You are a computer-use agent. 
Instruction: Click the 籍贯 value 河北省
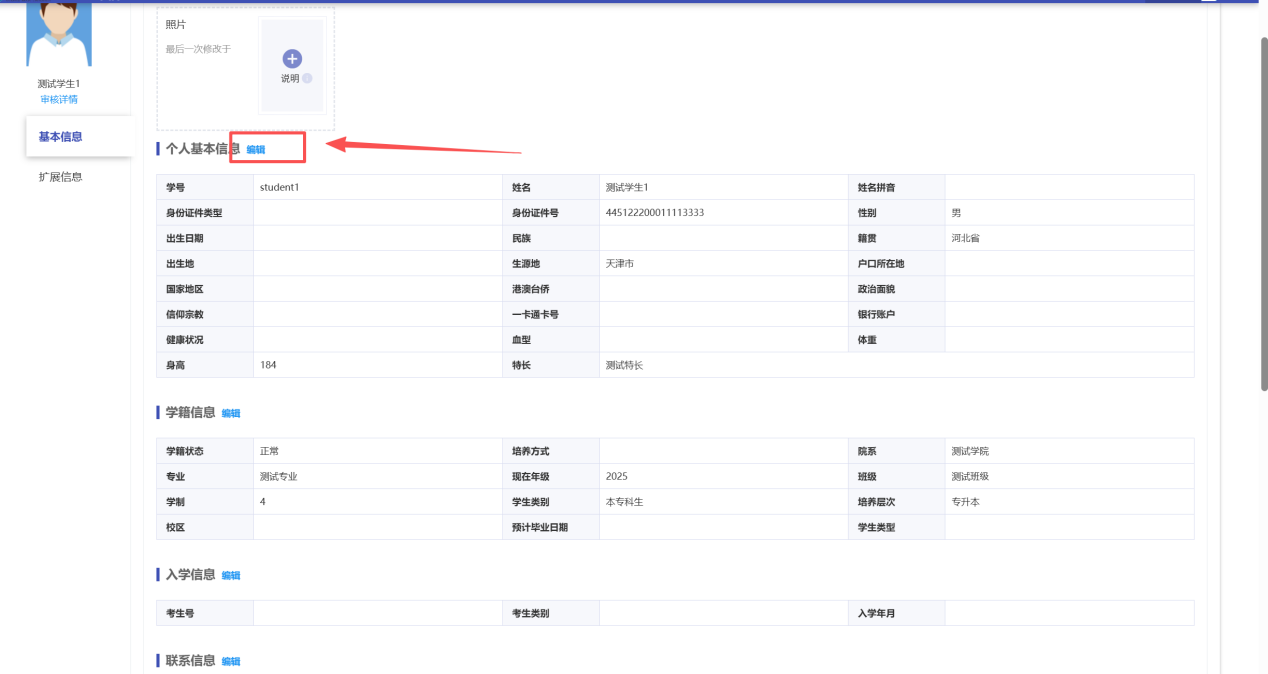point(965,238)
